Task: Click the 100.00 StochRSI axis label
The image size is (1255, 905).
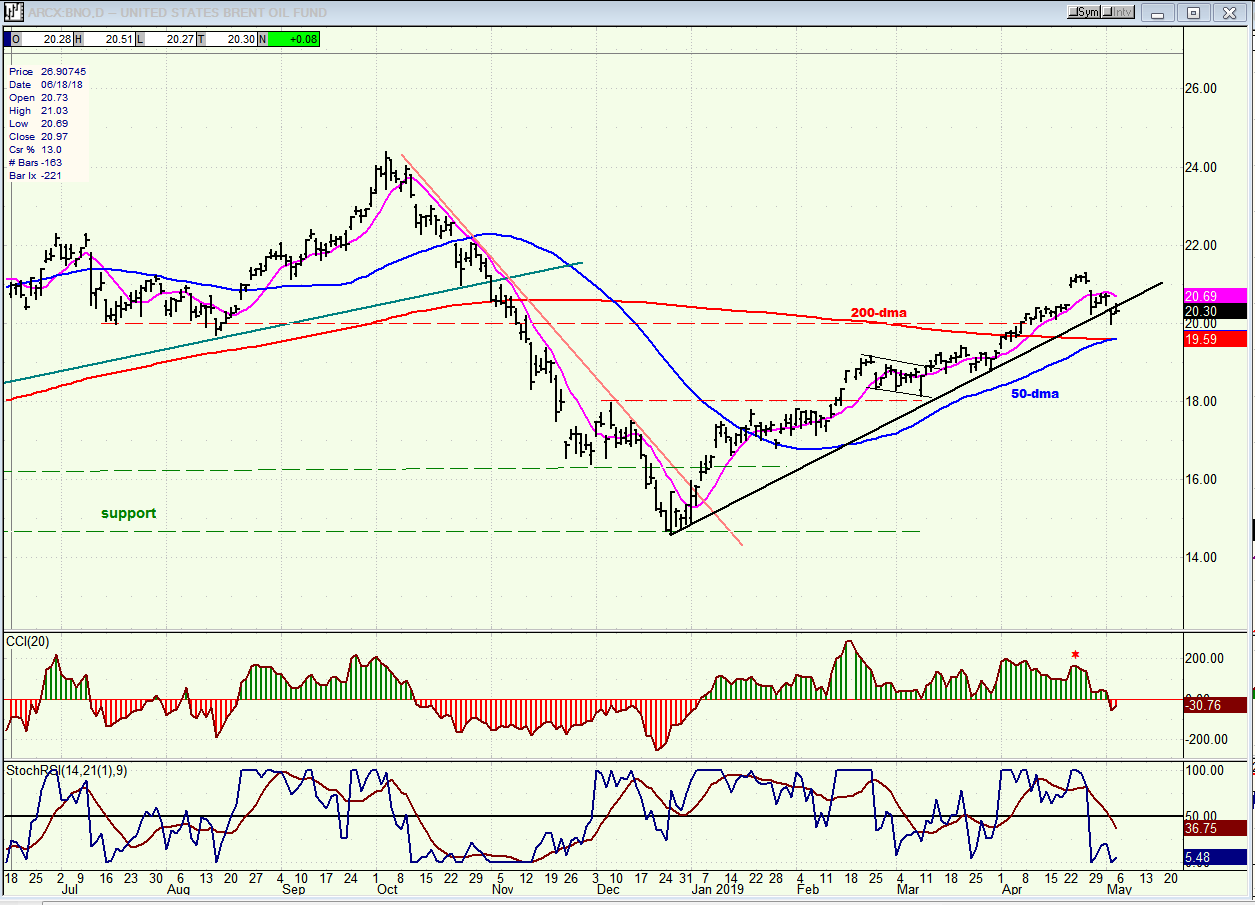Action: point(1205,771)
